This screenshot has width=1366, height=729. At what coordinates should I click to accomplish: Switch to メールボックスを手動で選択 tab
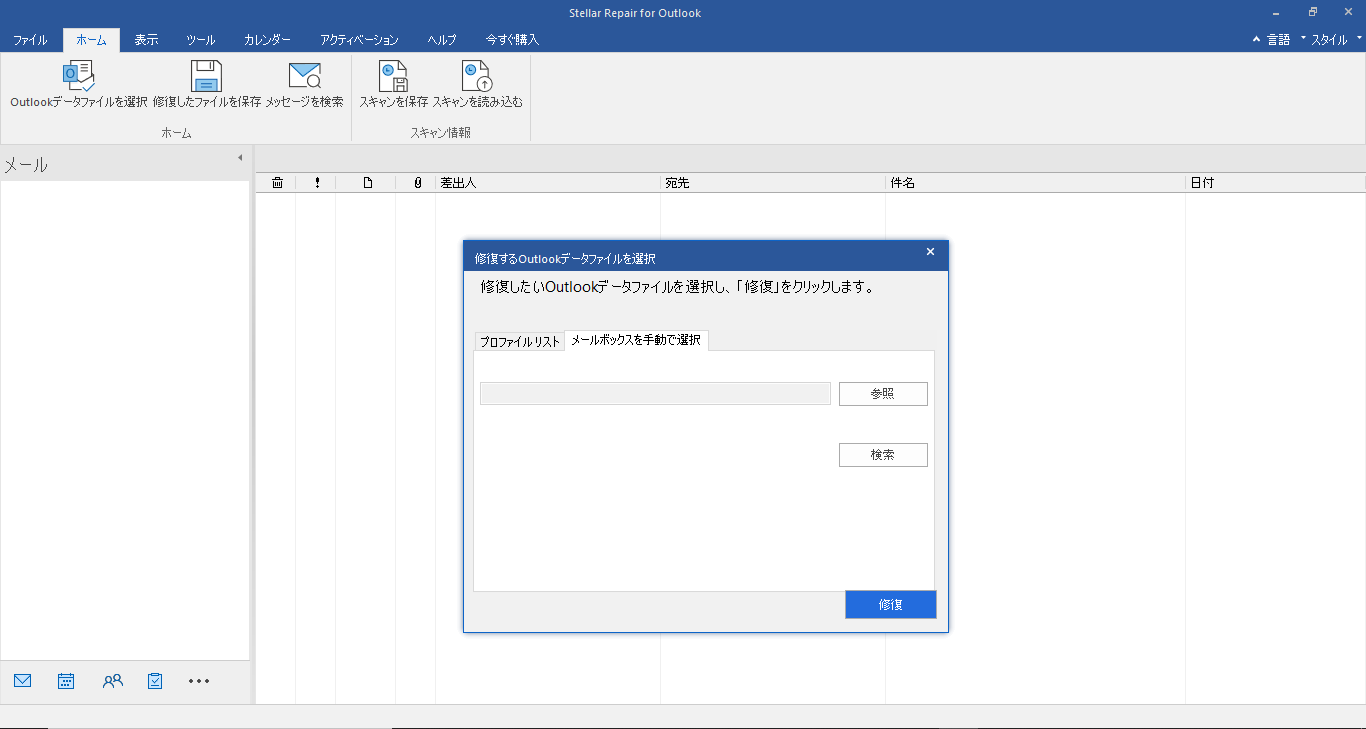point(636,340)
